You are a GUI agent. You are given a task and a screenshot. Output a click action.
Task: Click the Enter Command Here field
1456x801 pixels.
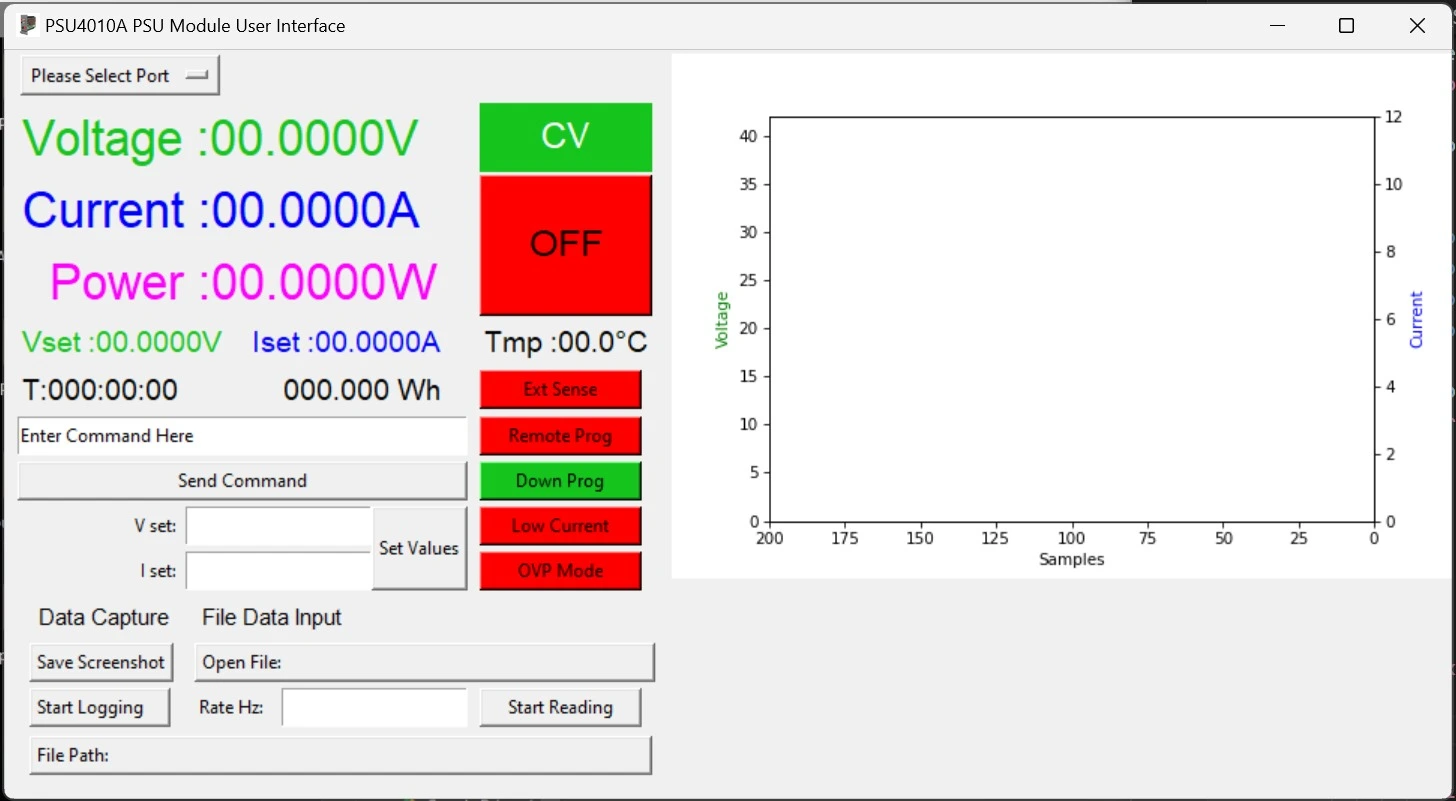coord(242,436)
